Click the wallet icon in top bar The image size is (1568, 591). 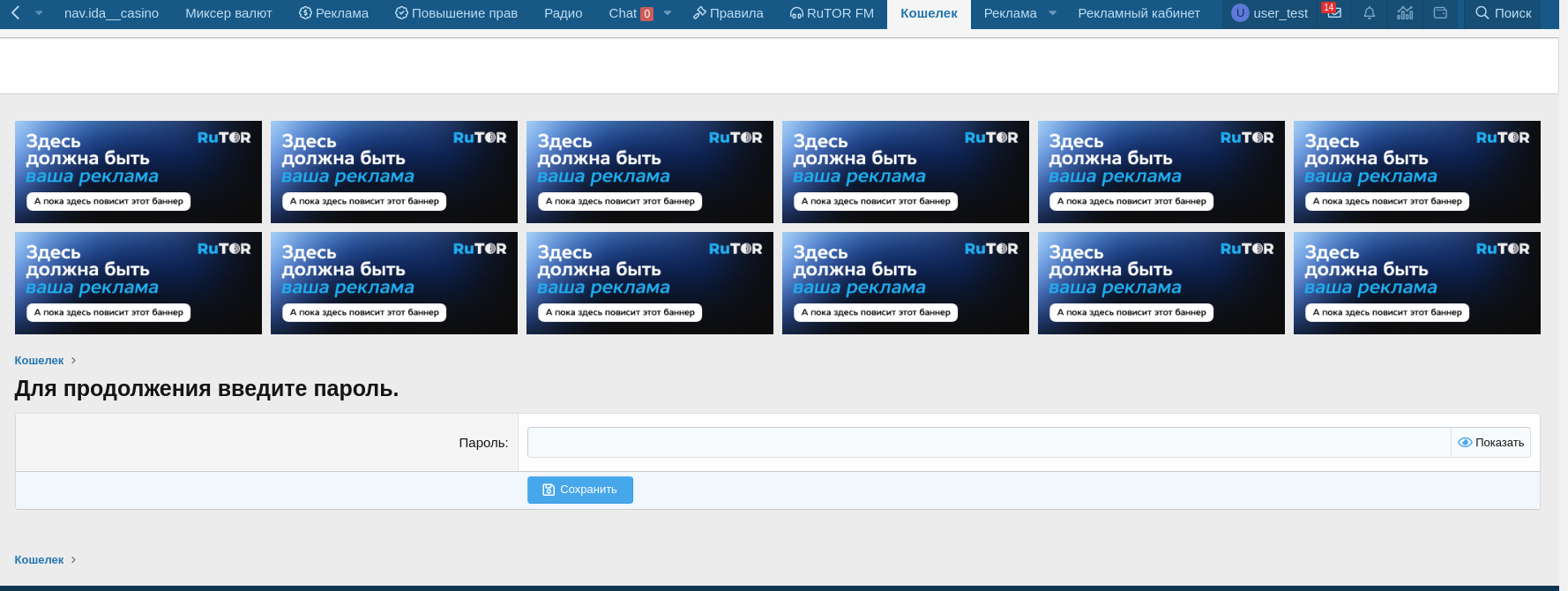tap(1440, 13)
